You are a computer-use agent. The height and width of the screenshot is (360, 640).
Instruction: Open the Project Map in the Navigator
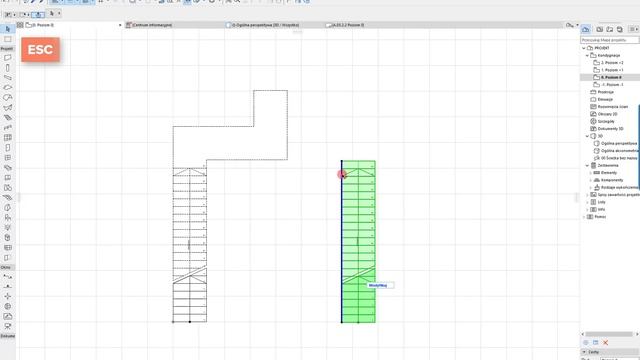(x=586, y=29)
